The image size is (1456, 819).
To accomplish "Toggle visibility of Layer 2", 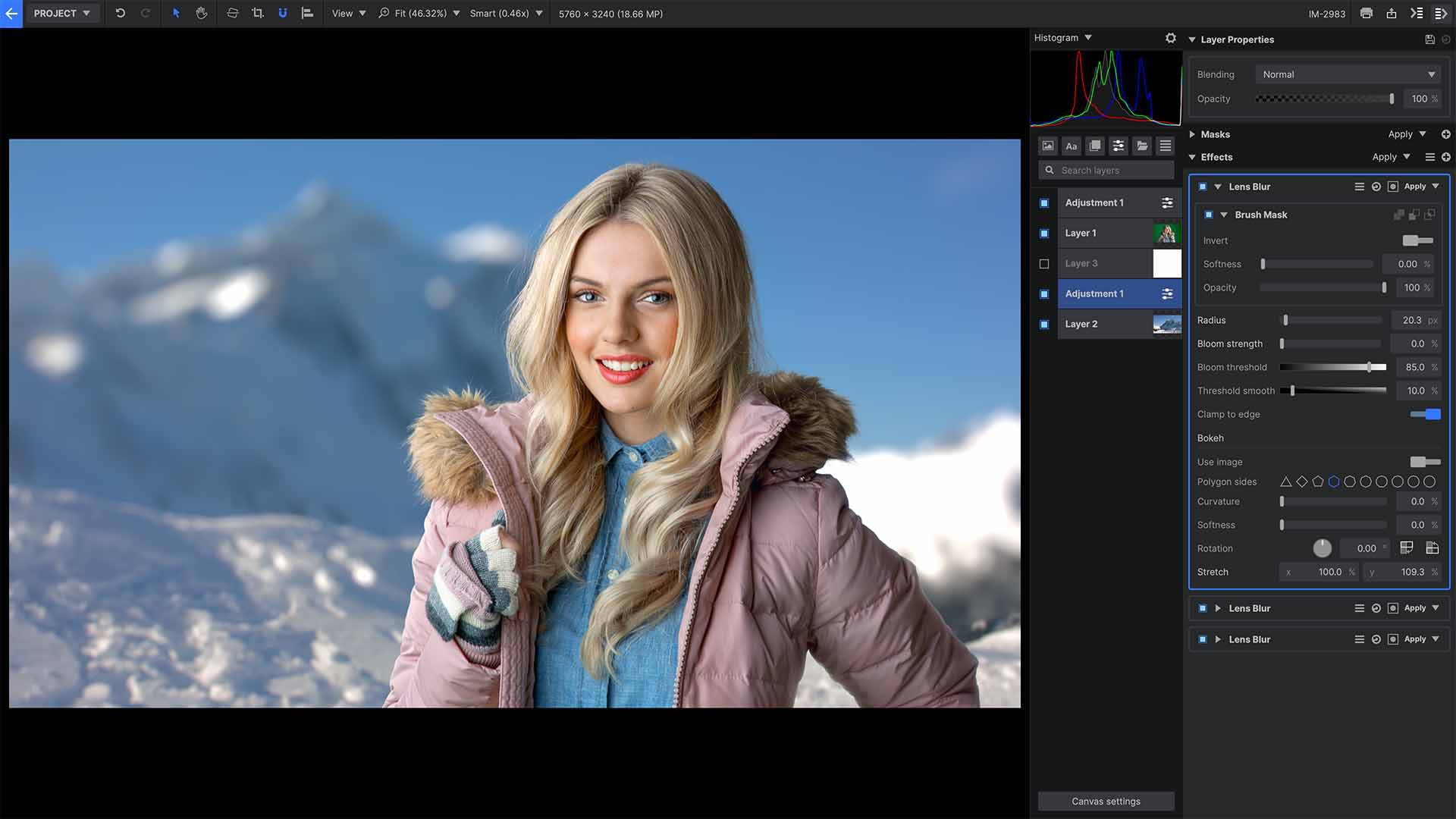I will (x=1044, y=325).
